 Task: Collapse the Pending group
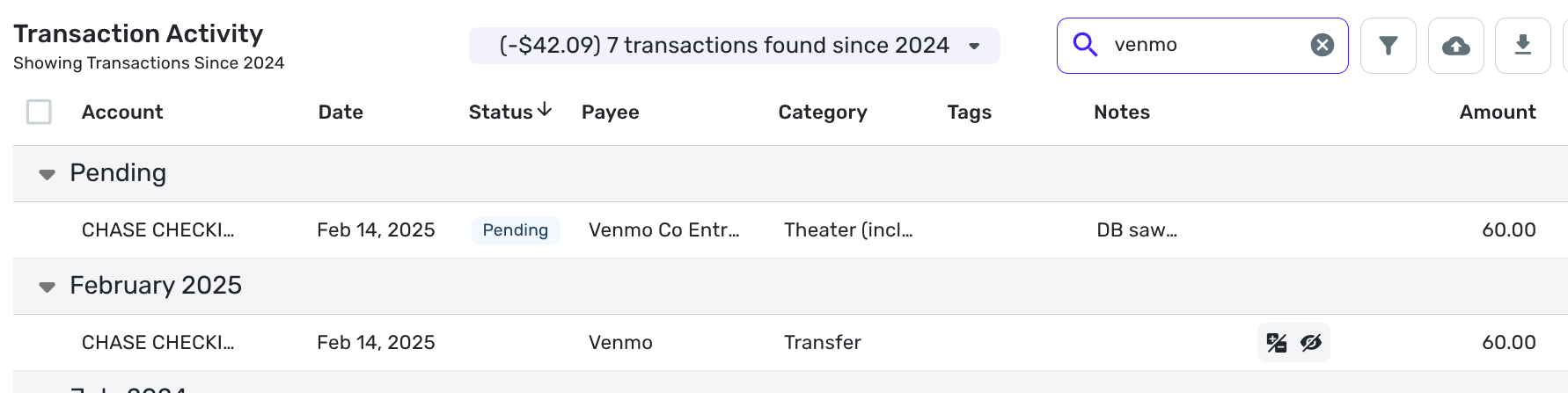coord(47,174)
